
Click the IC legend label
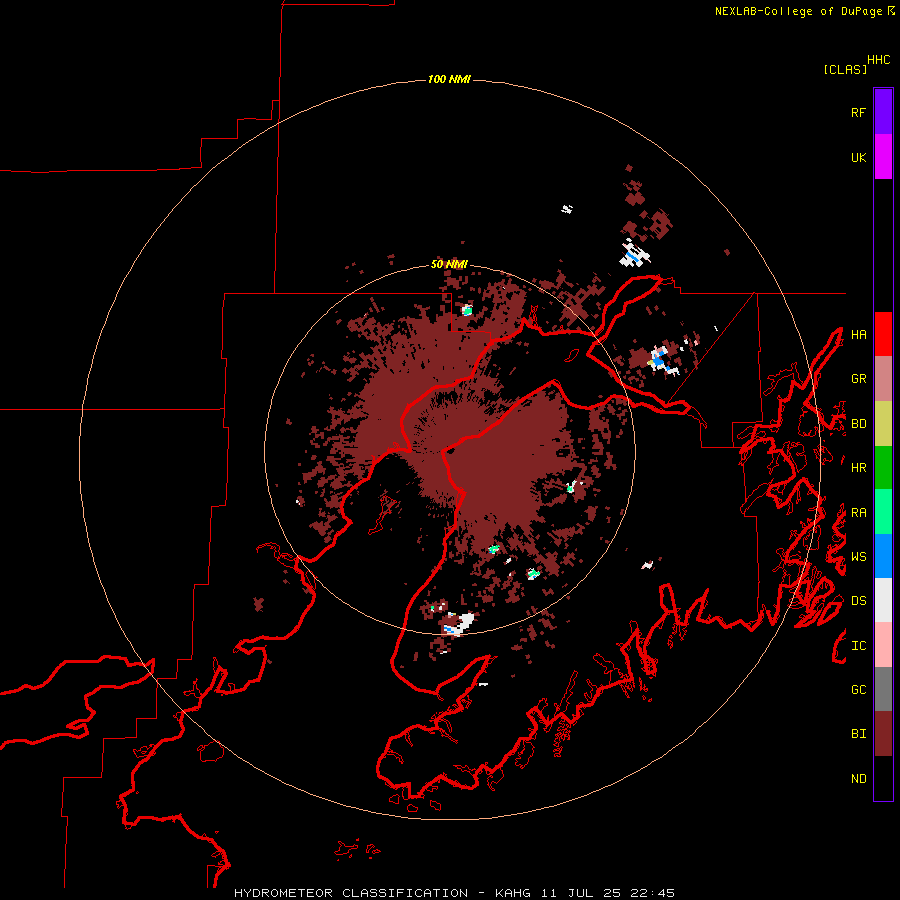coord(858,646)
